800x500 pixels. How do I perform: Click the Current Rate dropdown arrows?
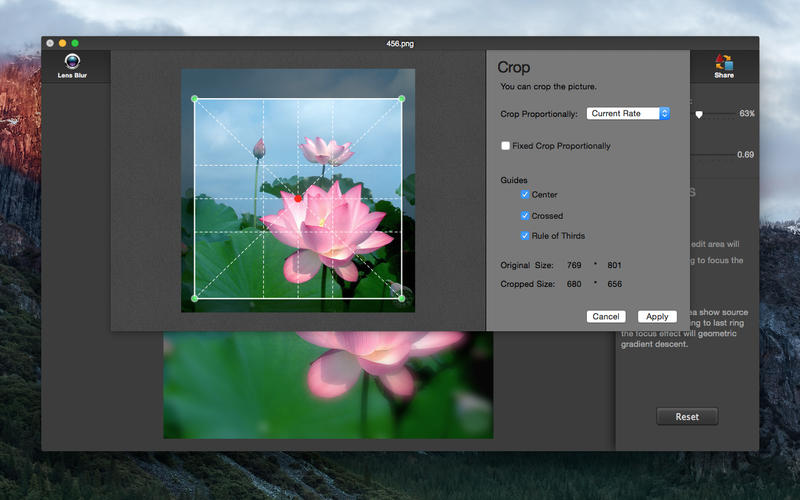pyautogui.click(x=664, y=113)
